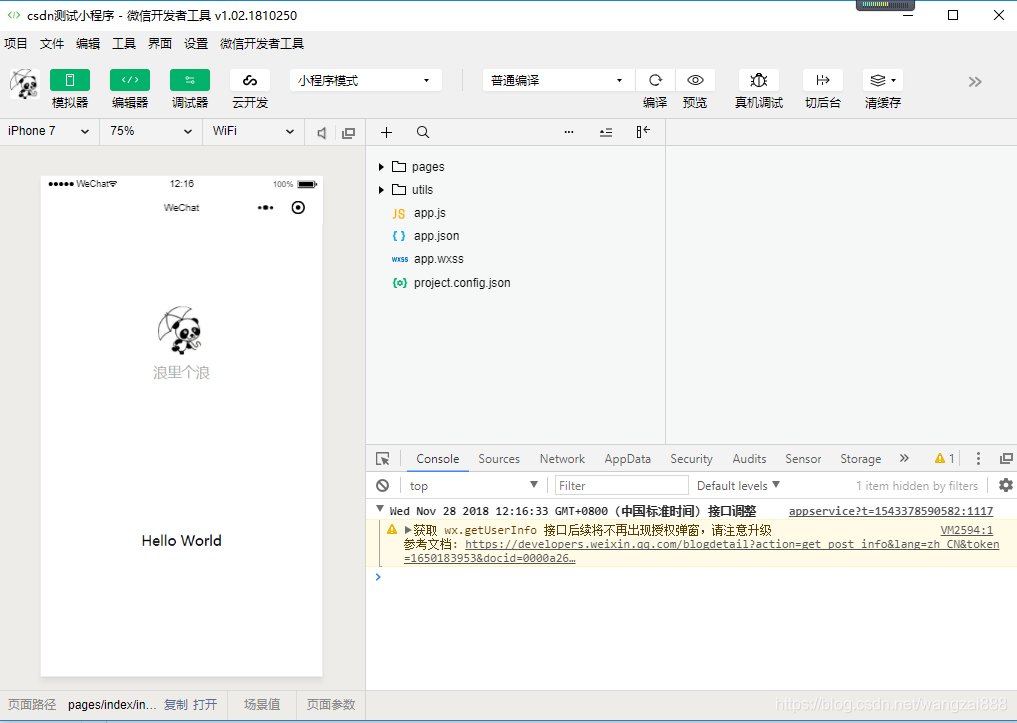Add a new file with plus icon
Screen dimensions: 1017x723
387,132
